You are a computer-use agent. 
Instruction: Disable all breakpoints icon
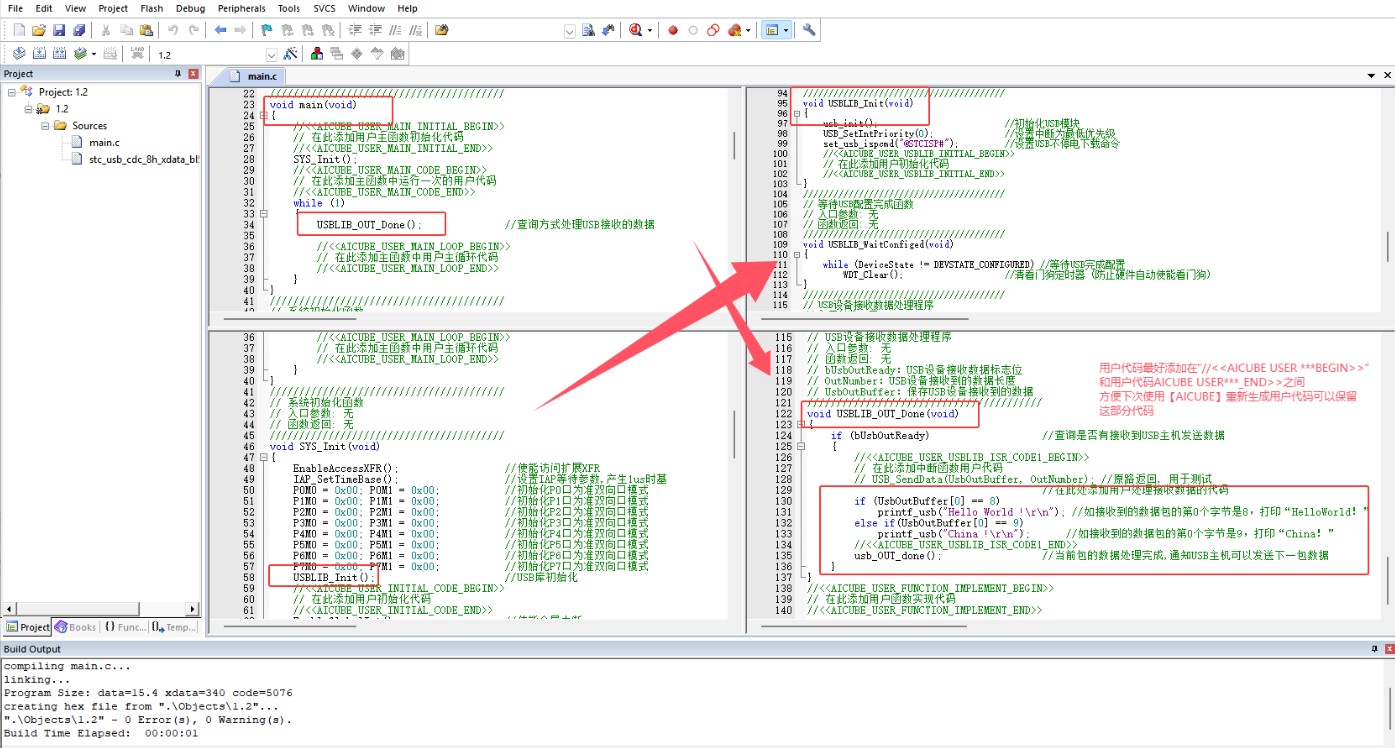(713, 30)
